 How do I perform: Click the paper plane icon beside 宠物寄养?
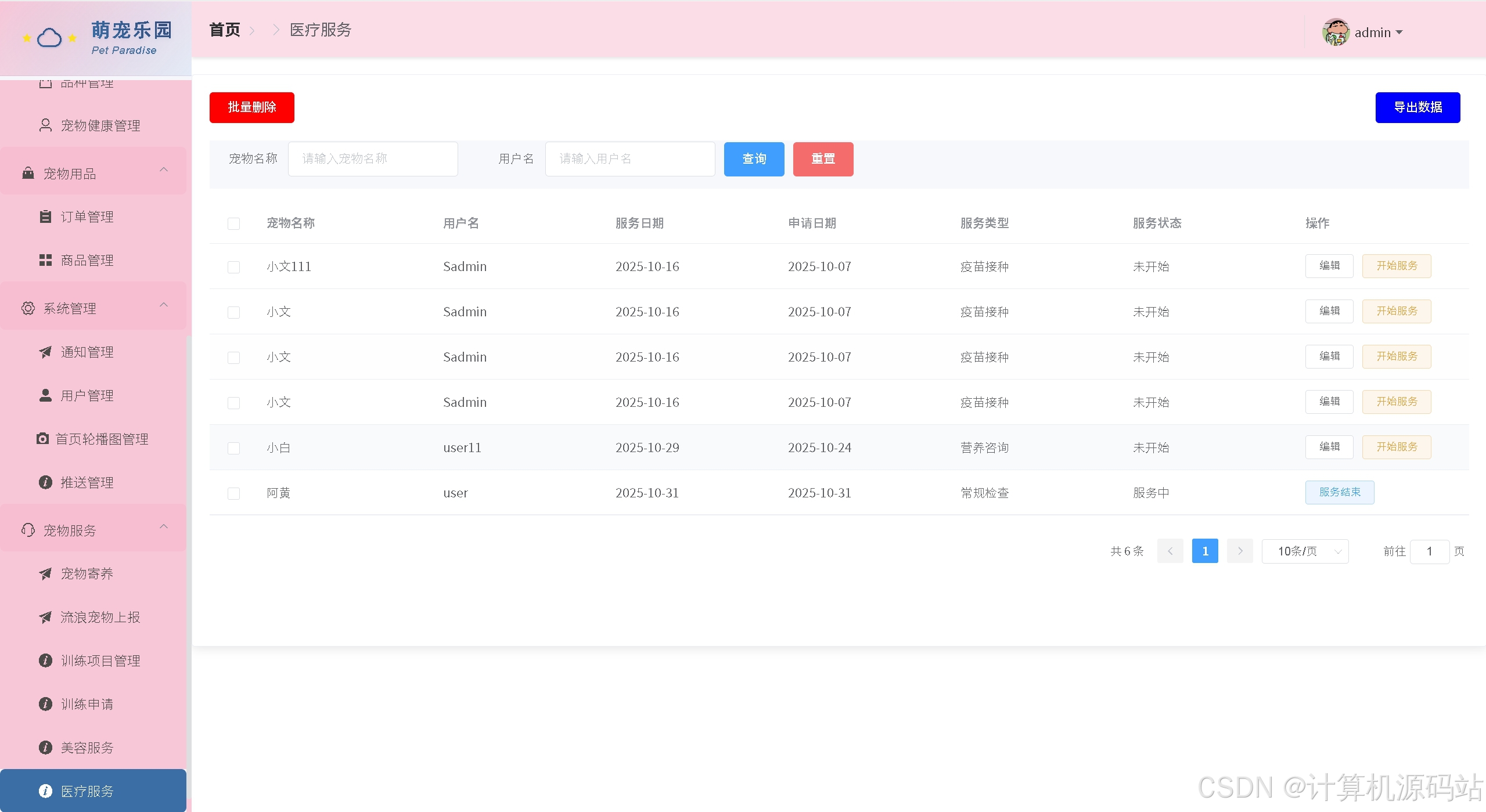[45, 573]
